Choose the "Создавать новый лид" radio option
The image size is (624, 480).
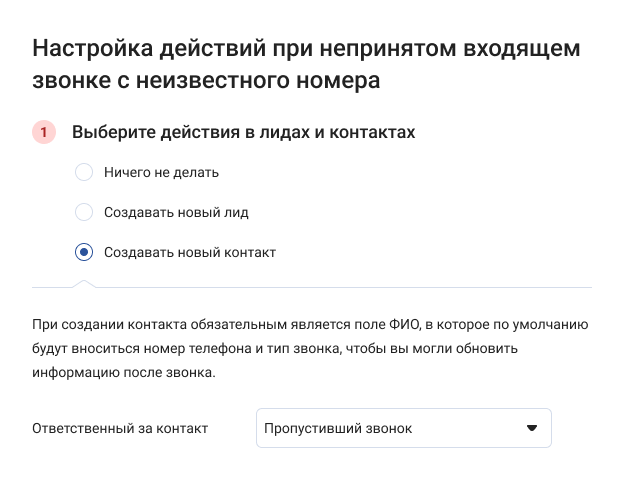(x=84, y=212)
